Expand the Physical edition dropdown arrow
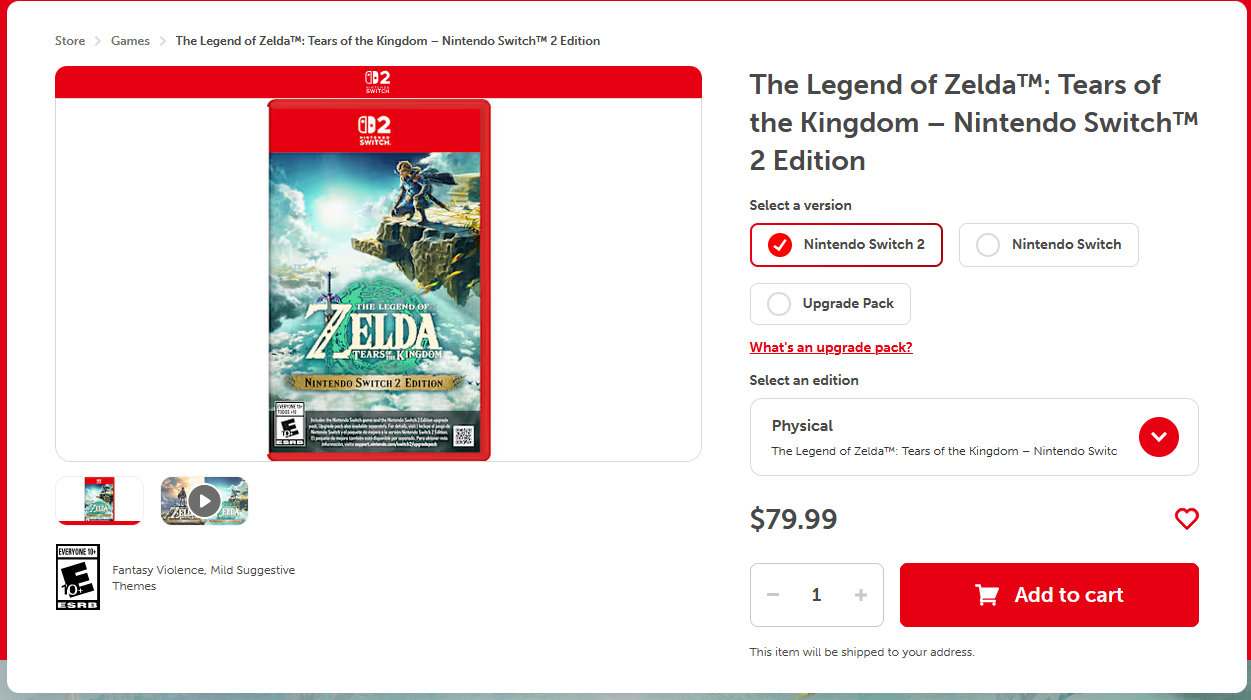Image resolution: width=1251 pixels, height=700 pixels. point(1159,437)
